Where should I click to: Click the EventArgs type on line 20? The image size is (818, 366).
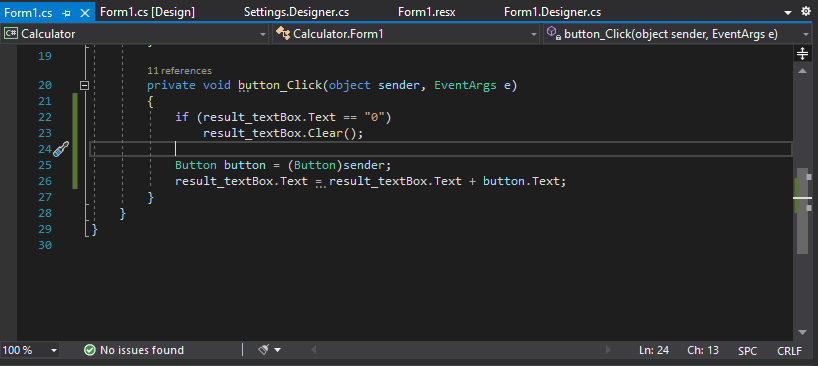click(465, 86)
